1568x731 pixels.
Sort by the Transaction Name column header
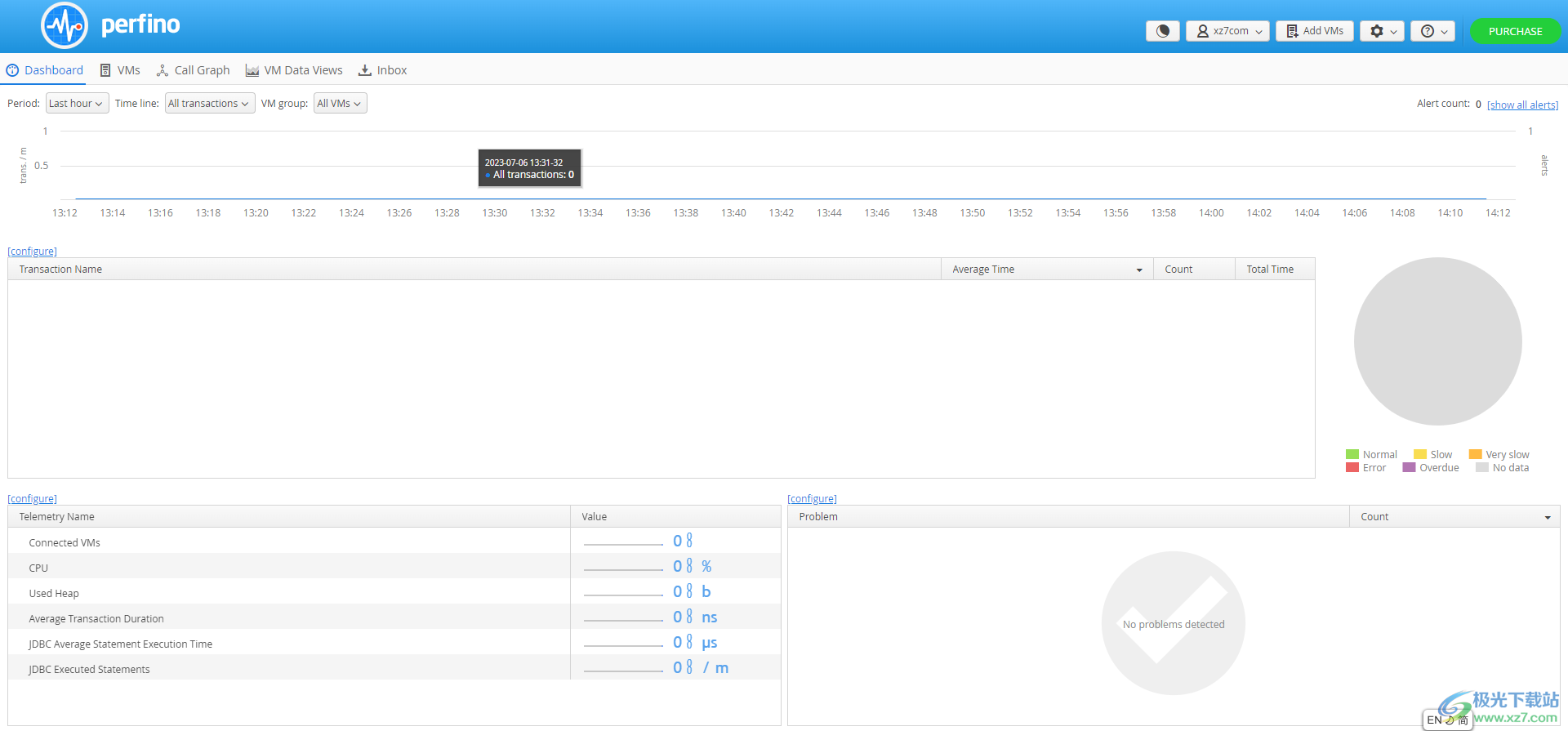click(x=474, y=269)
